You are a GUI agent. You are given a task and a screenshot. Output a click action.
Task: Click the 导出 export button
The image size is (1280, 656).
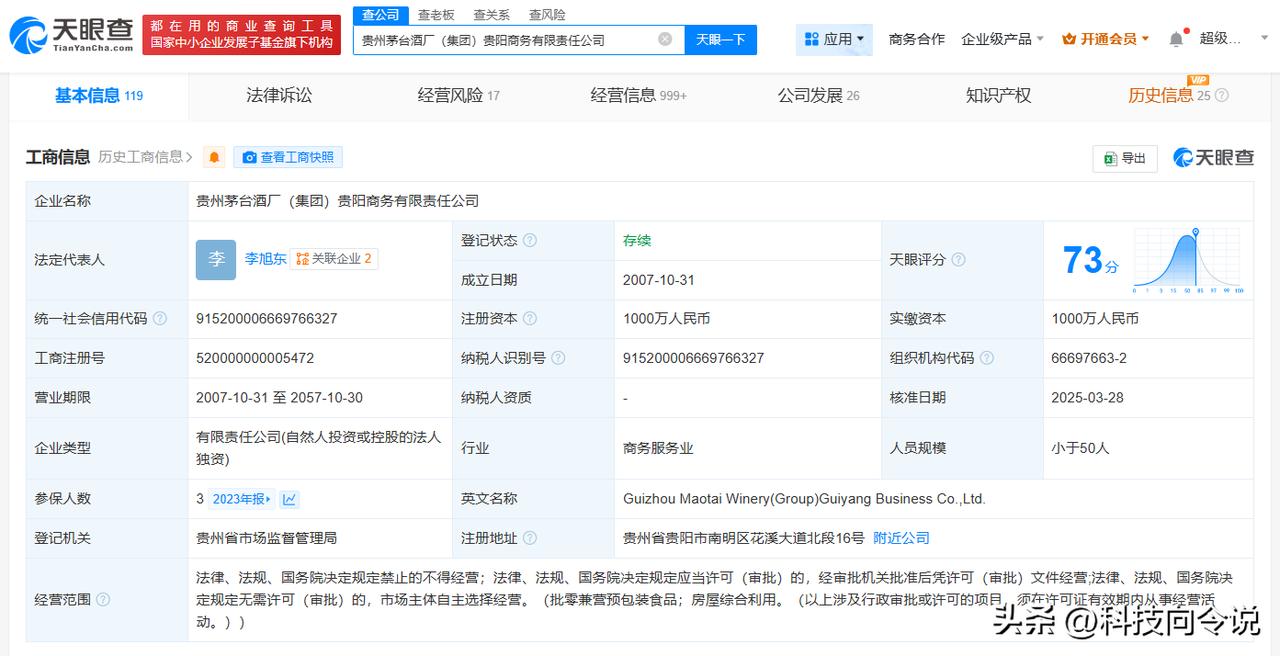(x=1125, y=158)
